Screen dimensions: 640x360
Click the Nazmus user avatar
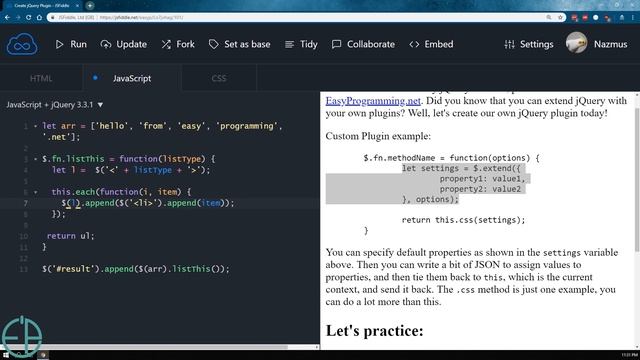pos(576,43)
